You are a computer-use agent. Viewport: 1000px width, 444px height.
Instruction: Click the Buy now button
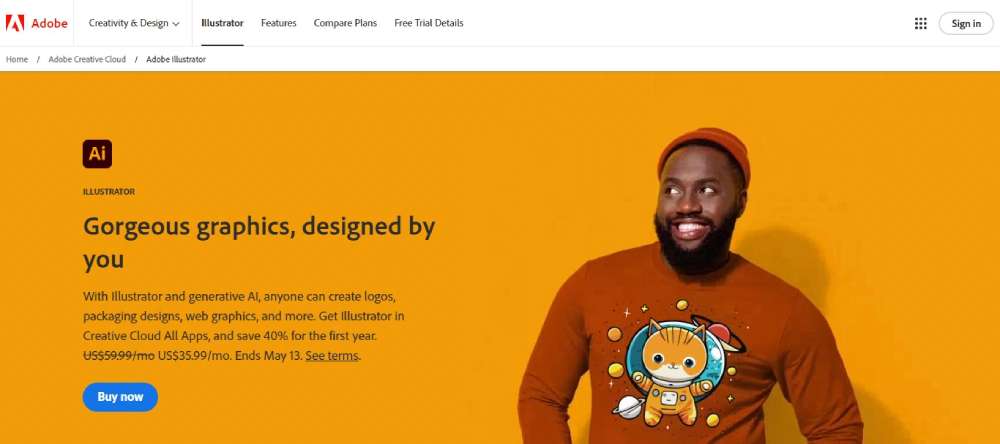click(120, 397)
